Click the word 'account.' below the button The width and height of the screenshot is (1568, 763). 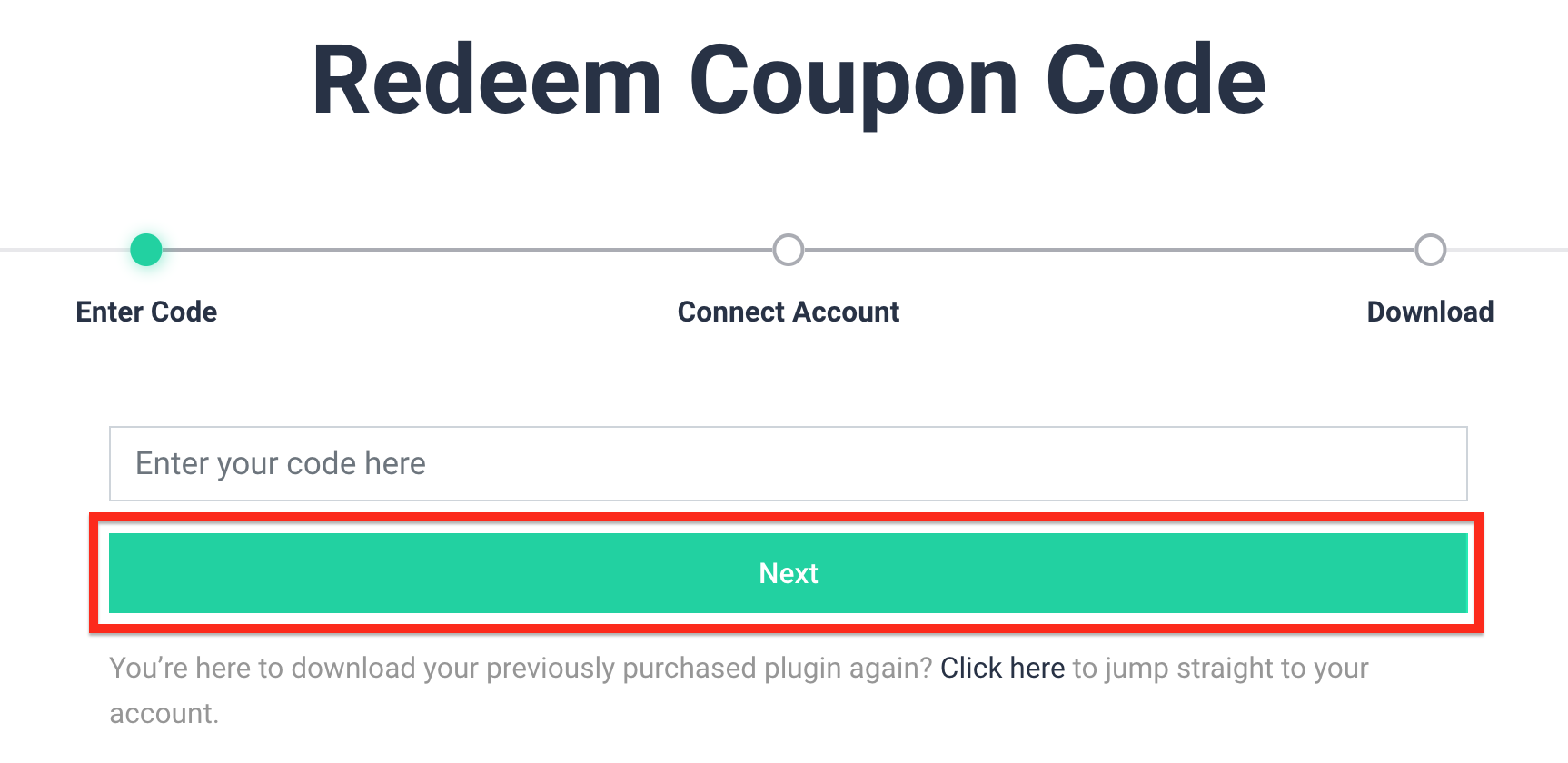[x=164, y=714]
